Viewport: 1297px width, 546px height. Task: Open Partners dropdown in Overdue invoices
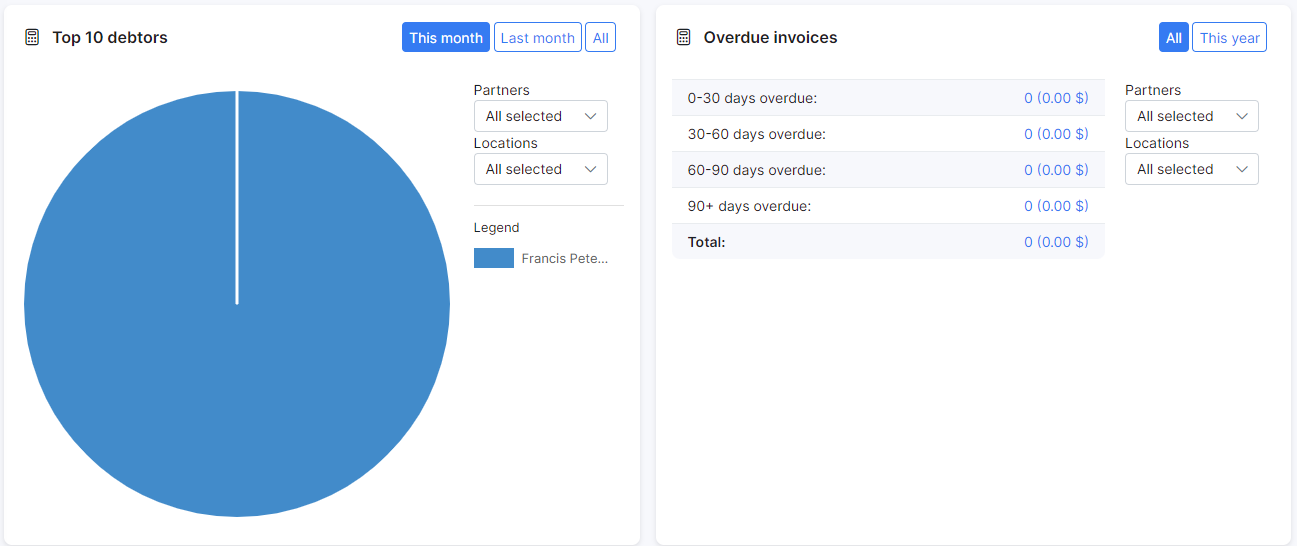[x=1191, y=116]
